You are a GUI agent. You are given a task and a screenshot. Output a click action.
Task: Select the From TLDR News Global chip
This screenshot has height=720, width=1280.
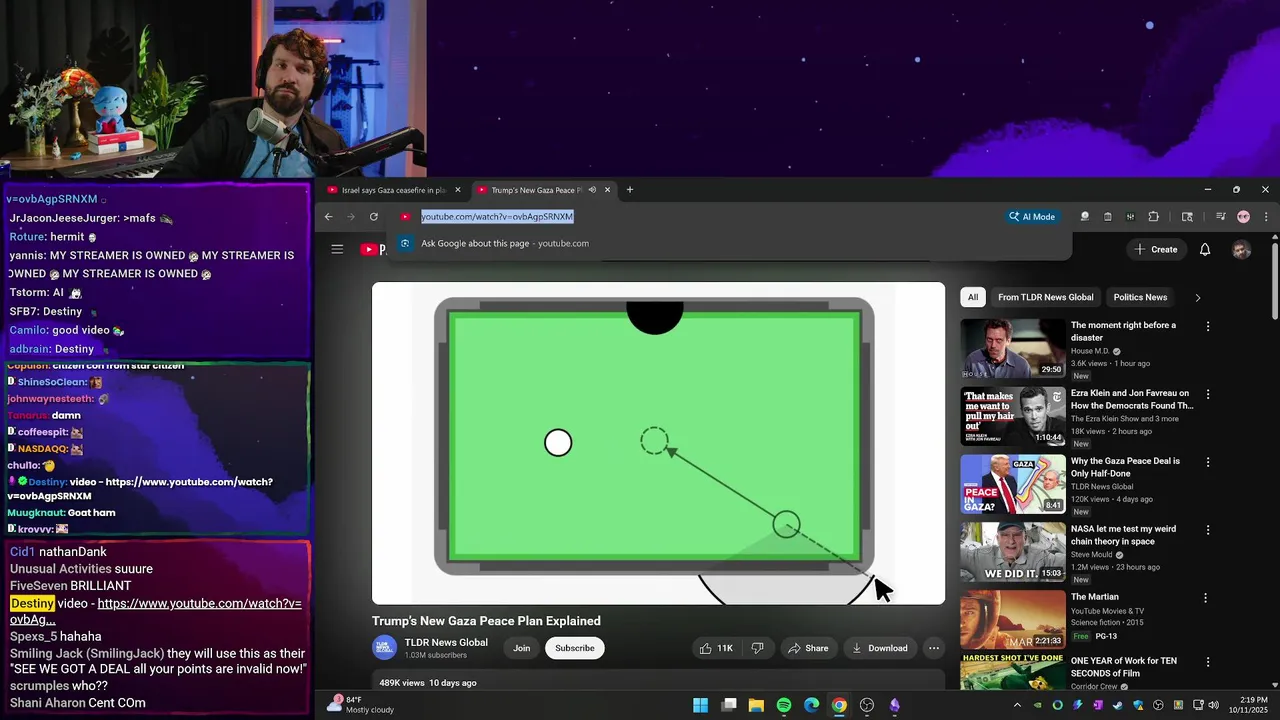pyautogui.click(x=1046, y=297)
